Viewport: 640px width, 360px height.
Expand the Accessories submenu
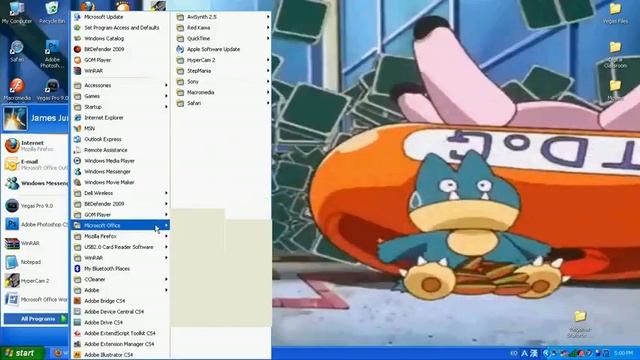pos(120,85)
